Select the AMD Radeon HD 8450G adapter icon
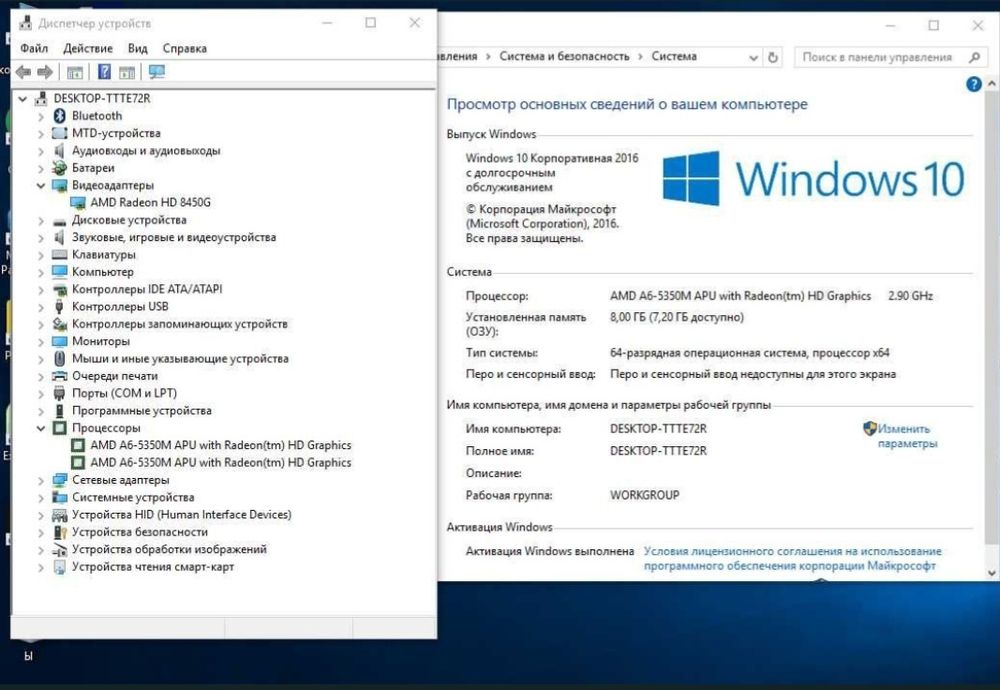This screenshot has width=1000, height=690. click(x=78, y=203)
